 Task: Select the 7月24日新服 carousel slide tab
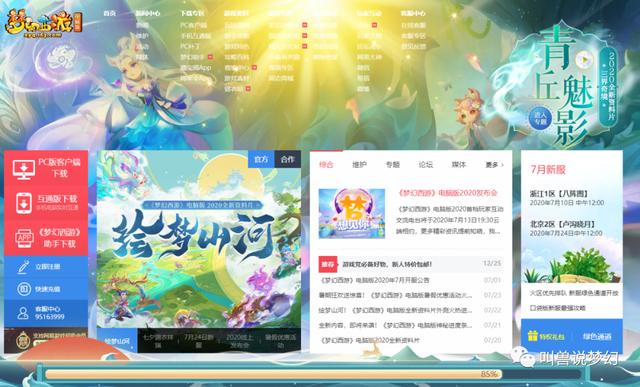coord(199,340)
